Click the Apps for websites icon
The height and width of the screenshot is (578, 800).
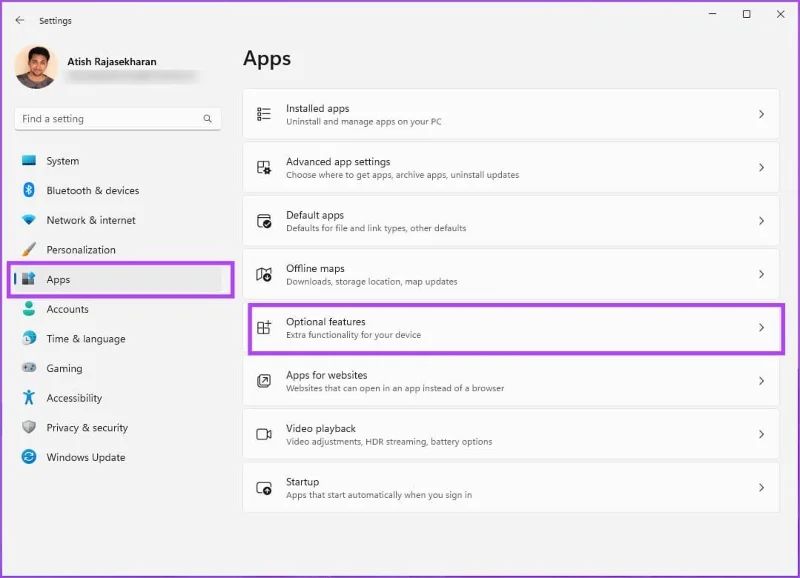(264, 381)
